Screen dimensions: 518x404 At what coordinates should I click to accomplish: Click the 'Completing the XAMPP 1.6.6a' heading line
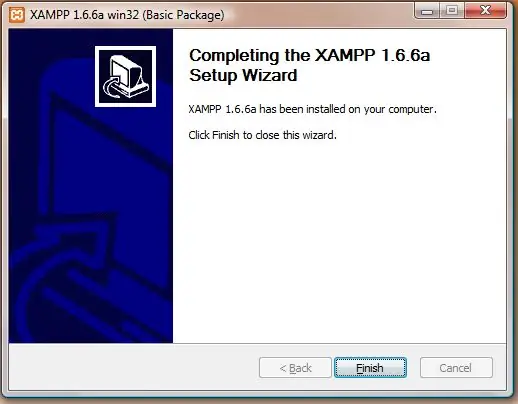(x=309, y=55)
